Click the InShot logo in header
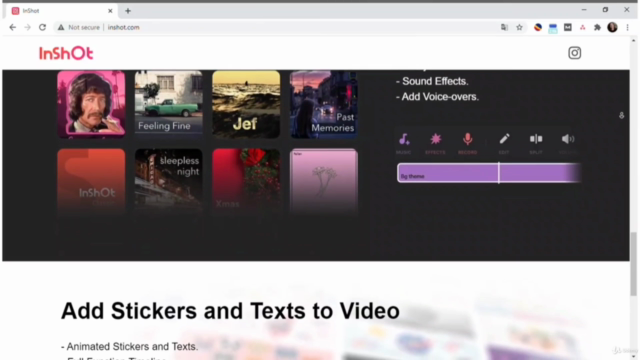Viewport: 640px width, 360px height. click(66, 53)
